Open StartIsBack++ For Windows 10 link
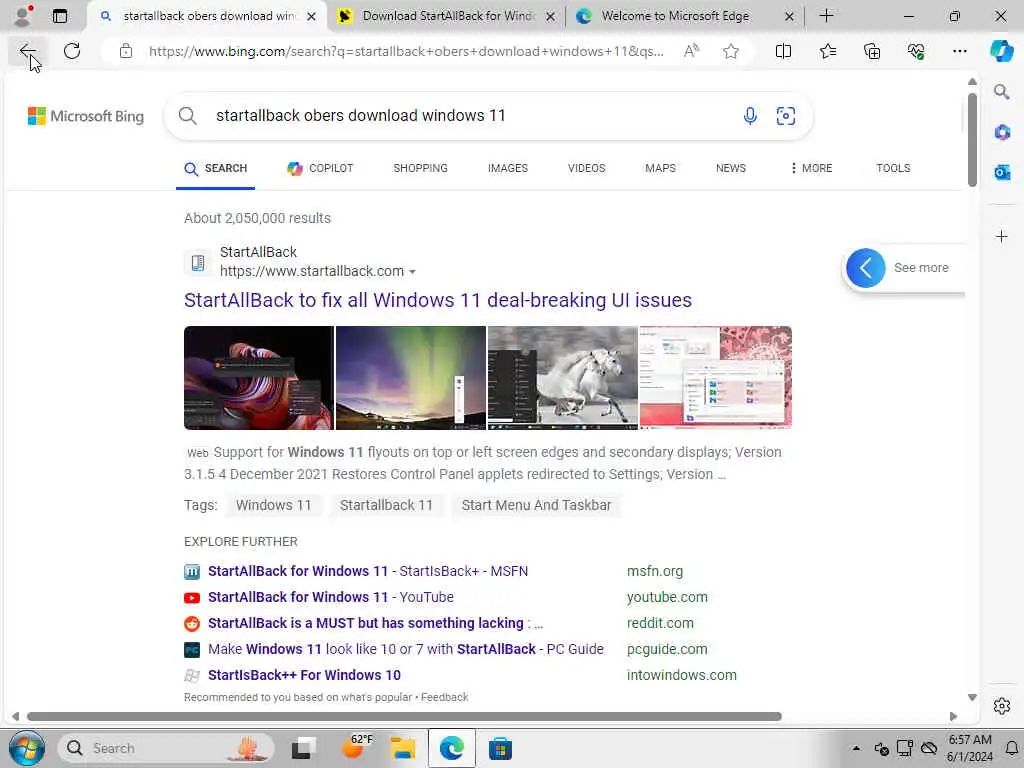Image resolution: width=1024 pixels, height=768 pixels. 304,675
